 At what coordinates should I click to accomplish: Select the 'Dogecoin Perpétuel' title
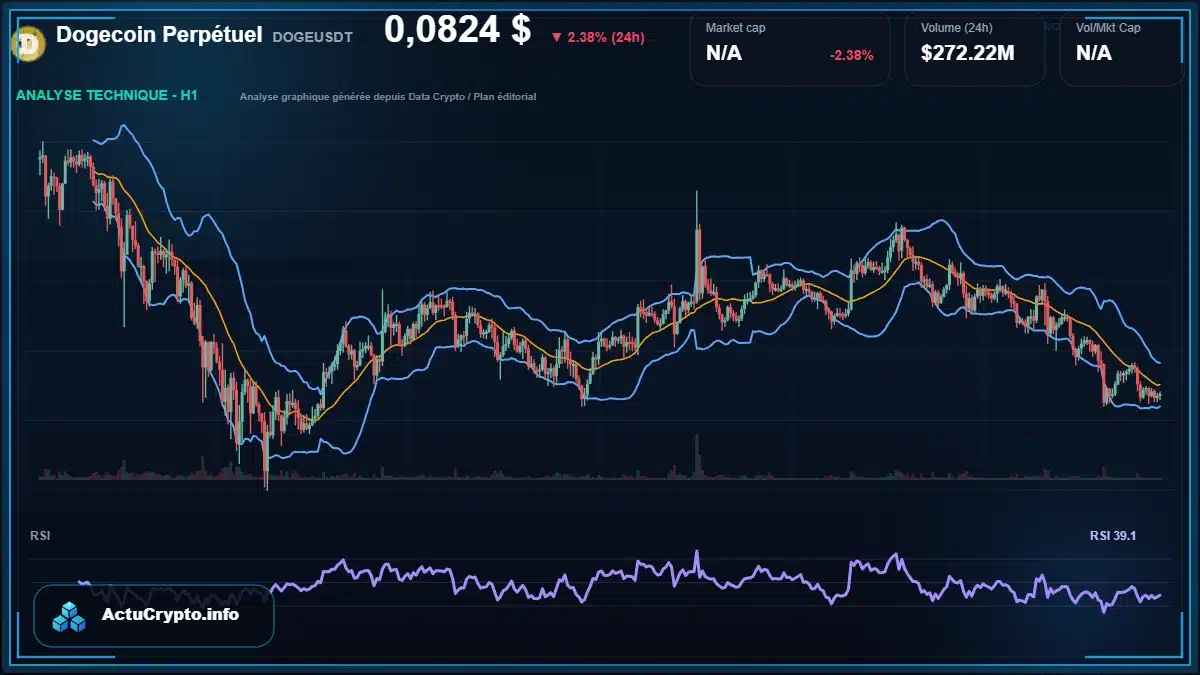[159, 35]
